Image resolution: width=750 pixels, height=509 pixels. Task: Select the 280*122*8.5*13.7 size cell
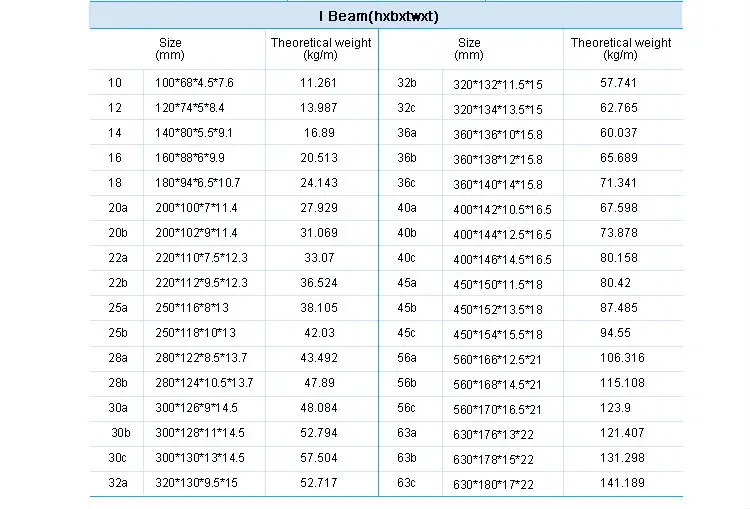pyautogui.click(x=199, y=357)
